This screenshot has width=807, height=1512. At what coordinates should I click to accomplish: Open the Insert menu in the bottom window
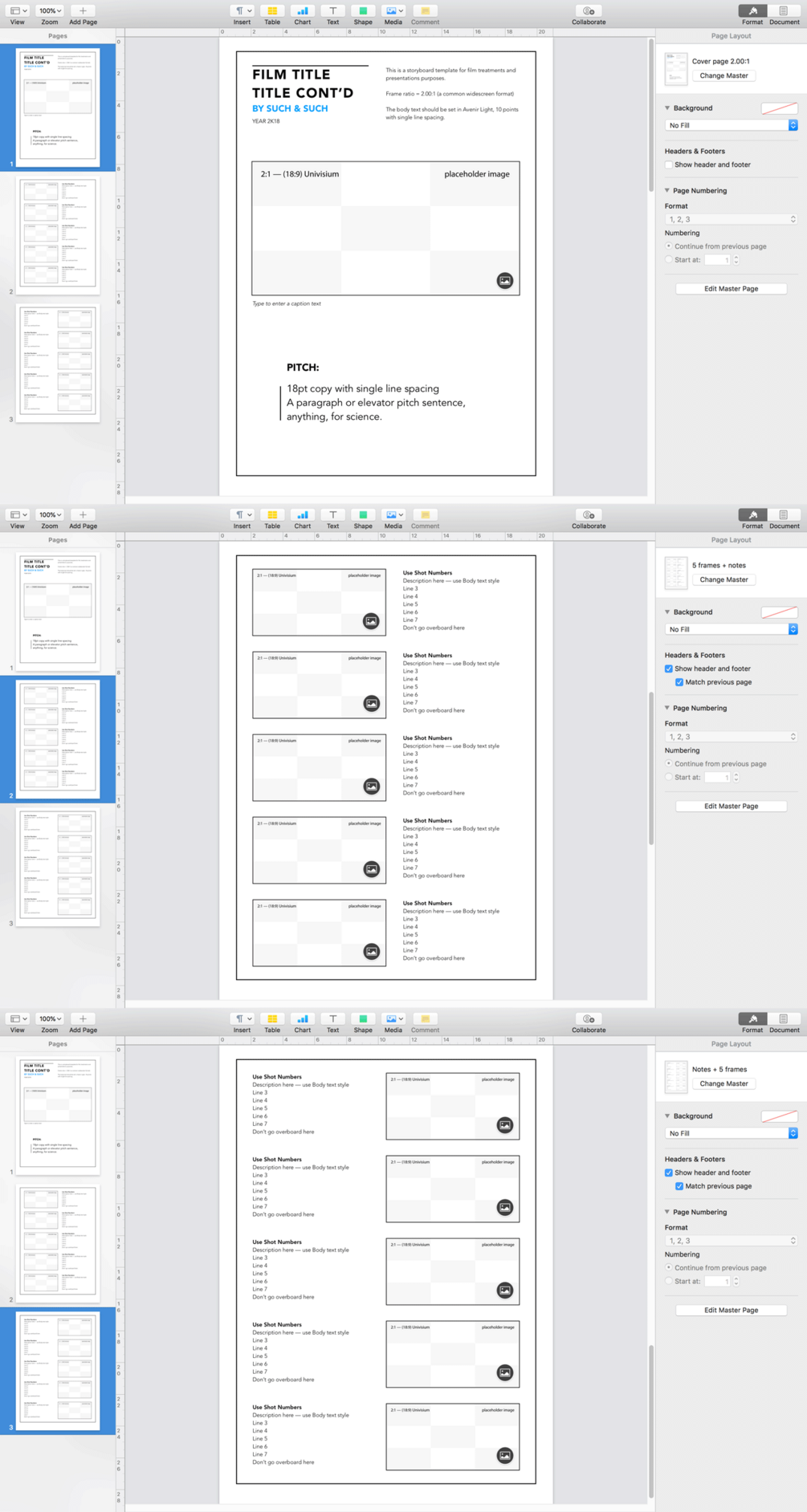tap(242, 1019)
